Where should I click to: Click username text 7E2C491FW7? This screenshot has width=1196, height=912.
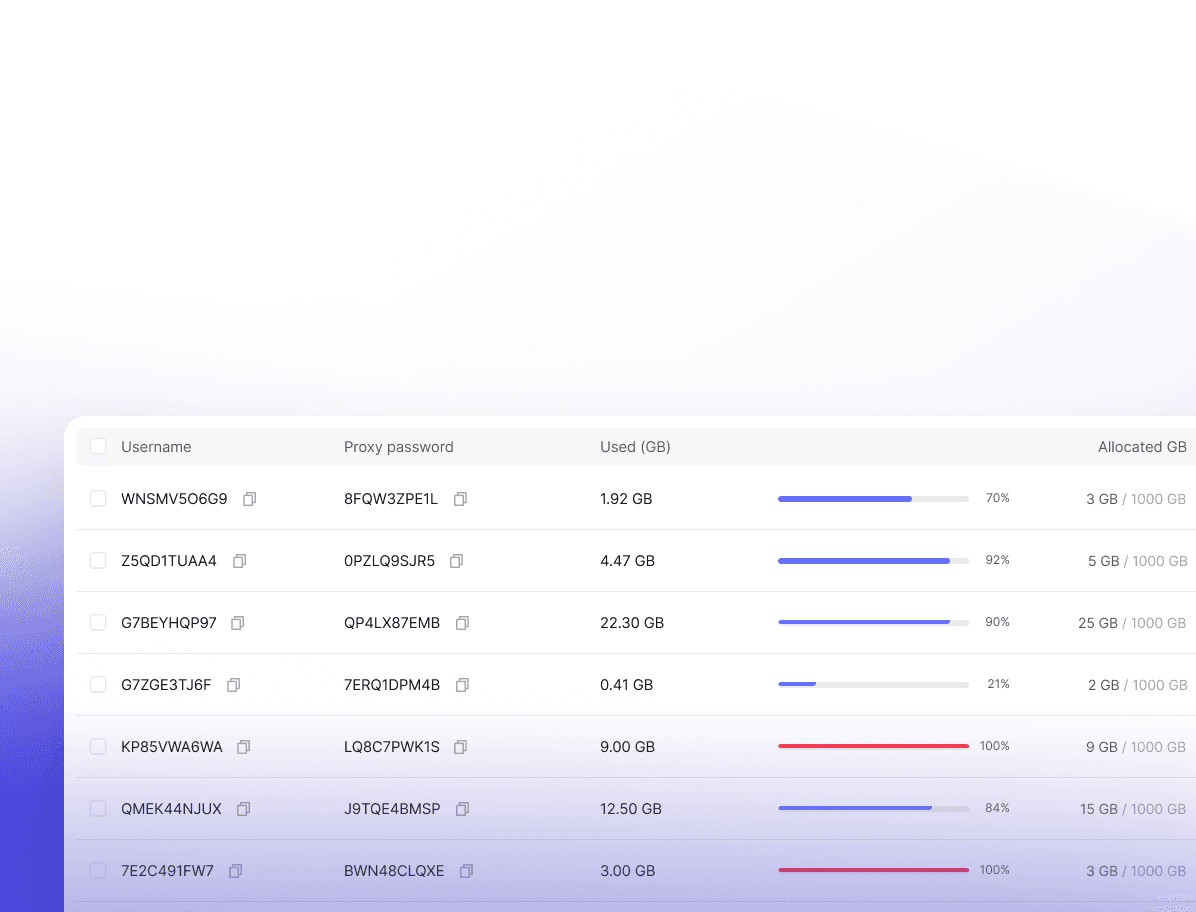click(x=168, y=871)
